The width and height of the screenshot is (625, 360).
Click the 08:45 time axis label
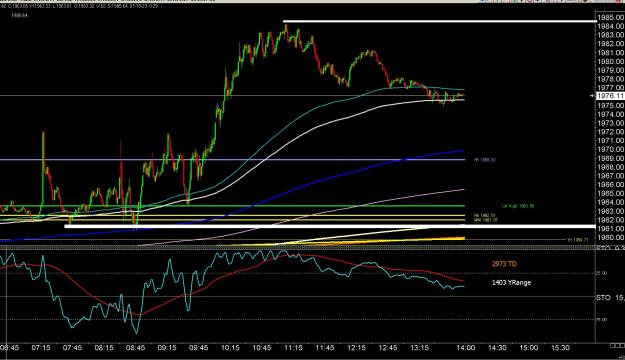(x=136, y=348)
